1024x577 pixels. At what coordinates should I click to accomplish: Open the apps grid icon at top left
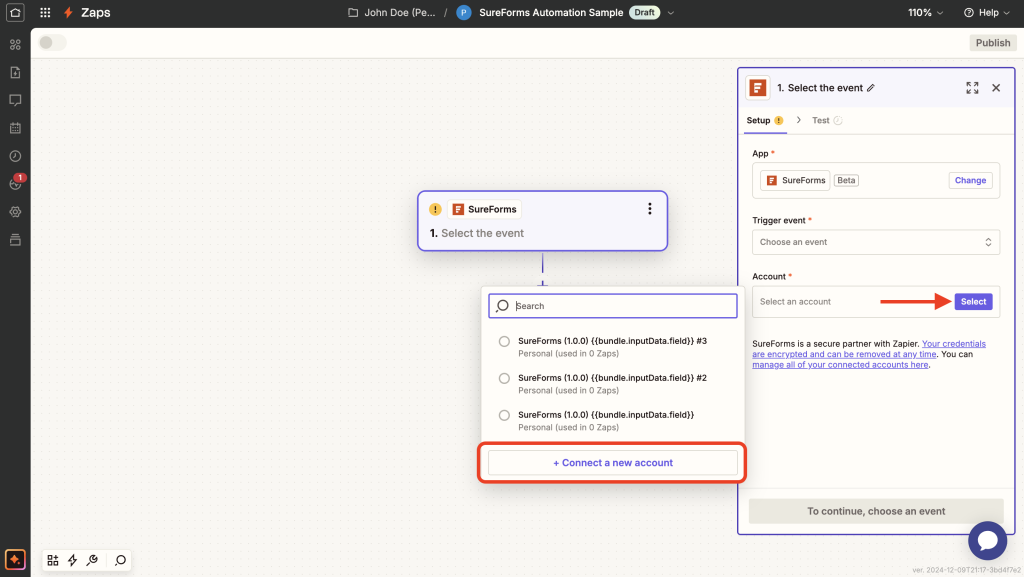click(44, 12)
